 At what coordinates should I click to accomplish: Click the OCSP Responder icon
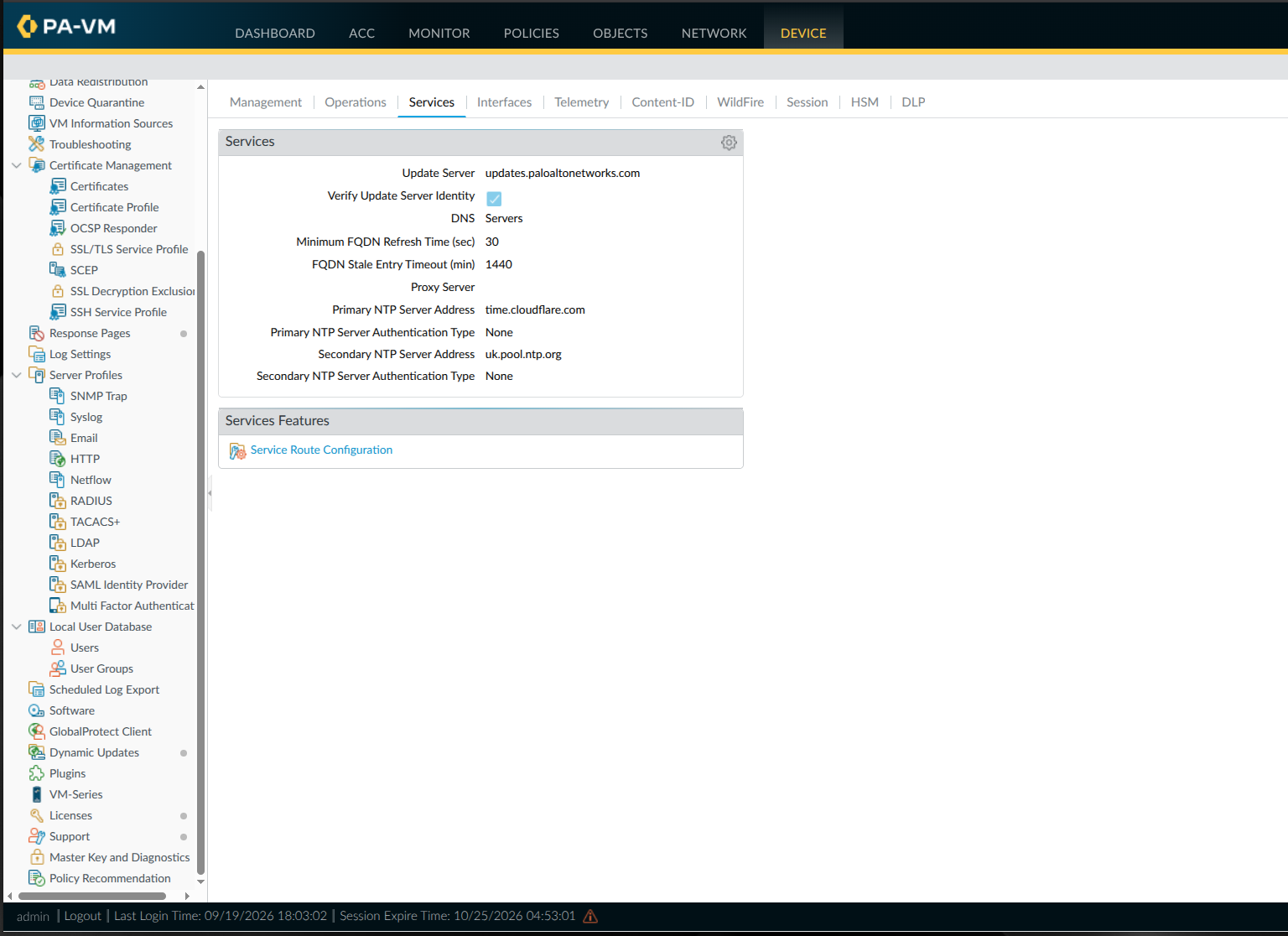[57, 228]
